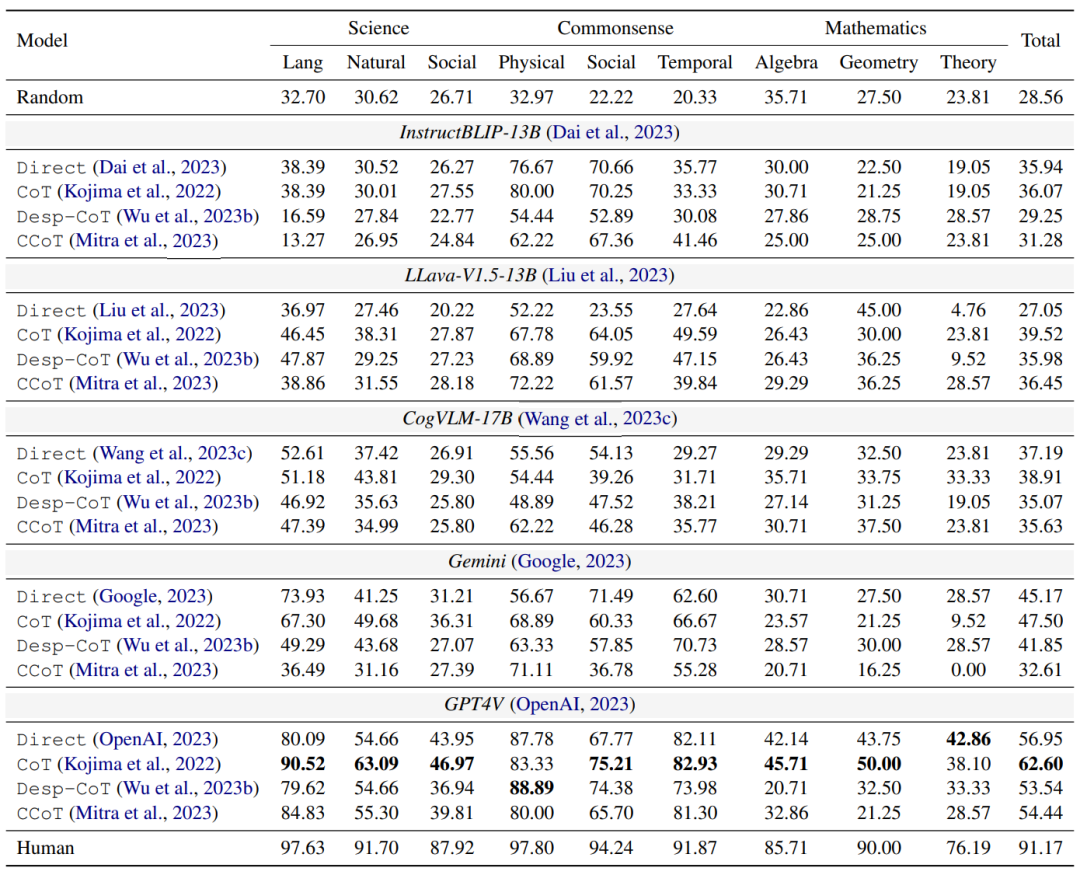Open Dai et al., 2023 citation in Direct row
The image size is (1080, 875).
coord(160,167)
